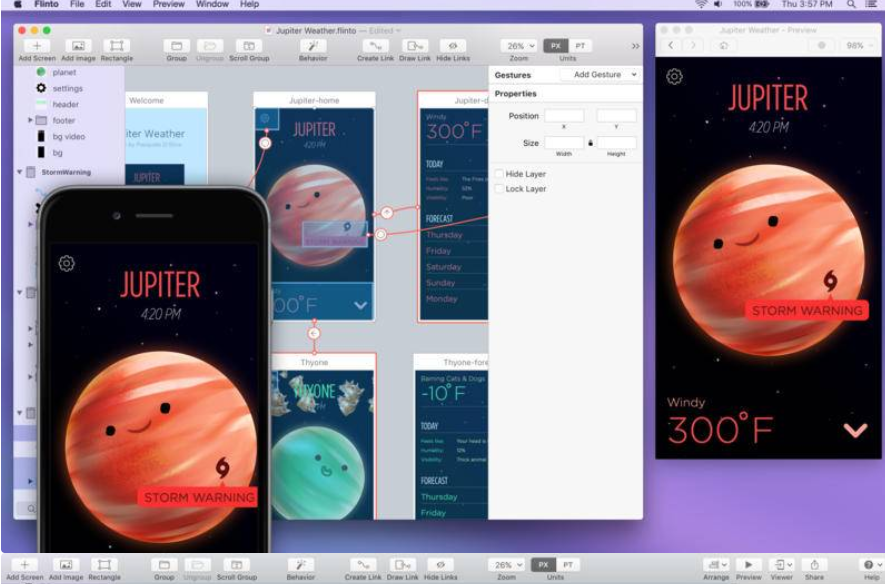Select the Jupiter-home screen title on the canvas
The width and height of the screenshot is (885, 584).
point(314,100)
